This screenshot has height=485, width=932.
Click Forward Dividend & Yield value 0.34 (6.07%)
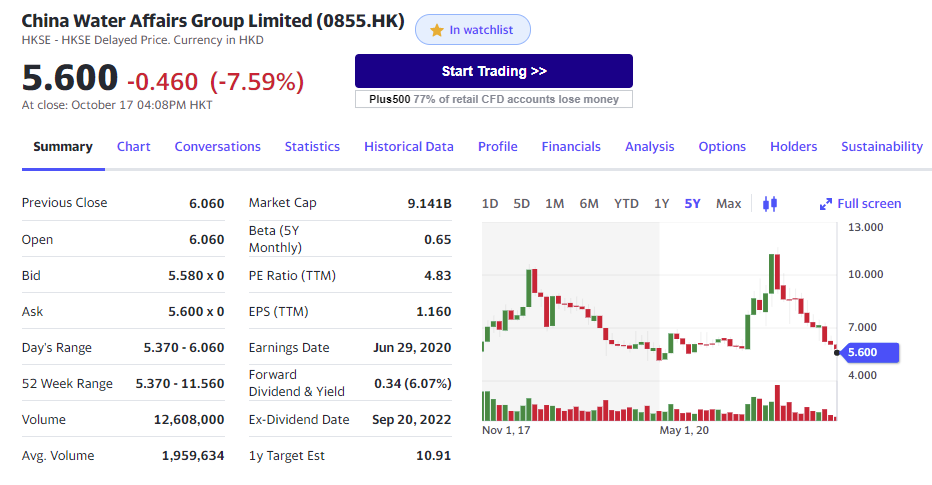[413, 384]
